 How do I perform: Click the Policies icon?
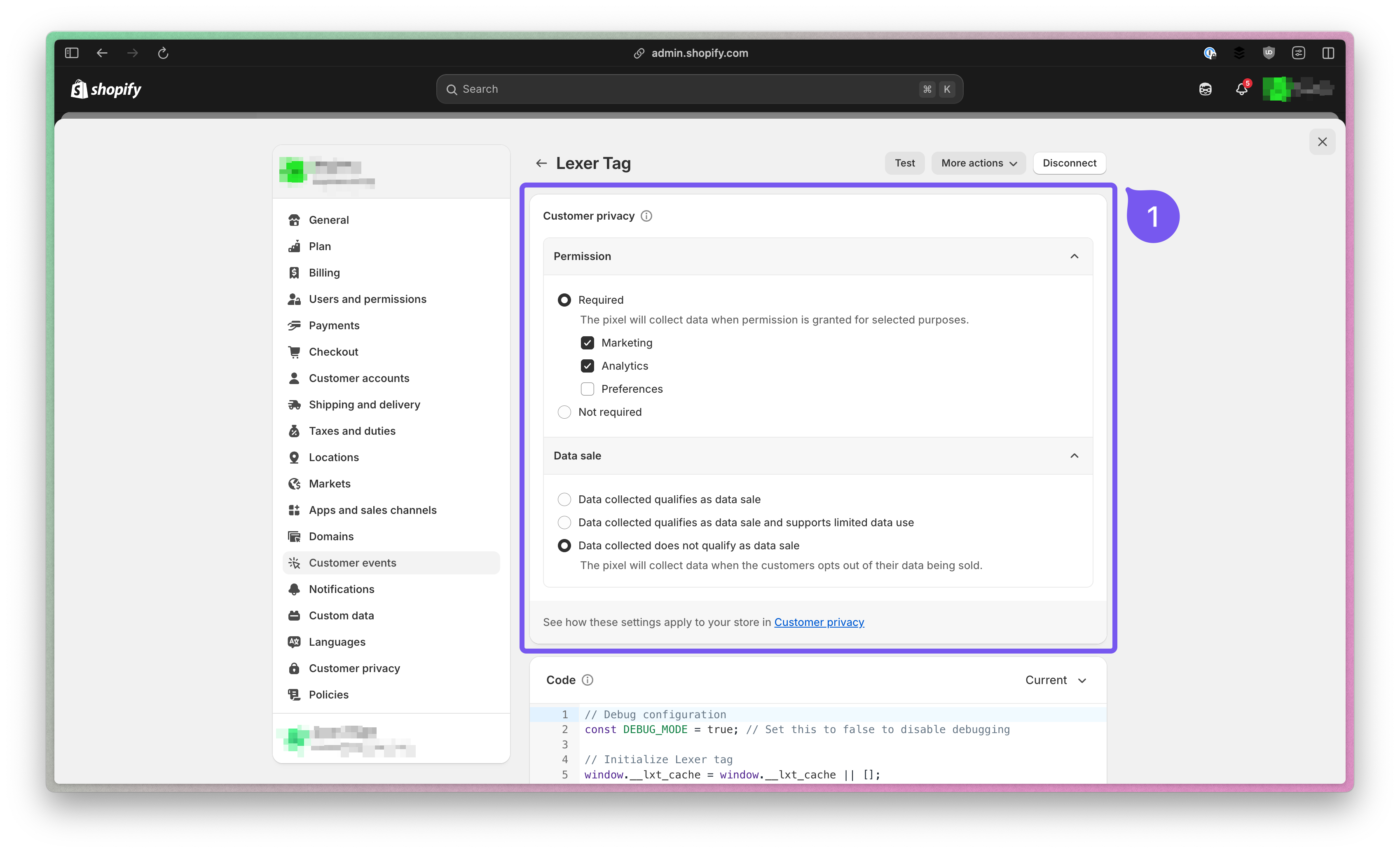coord(294,694)
